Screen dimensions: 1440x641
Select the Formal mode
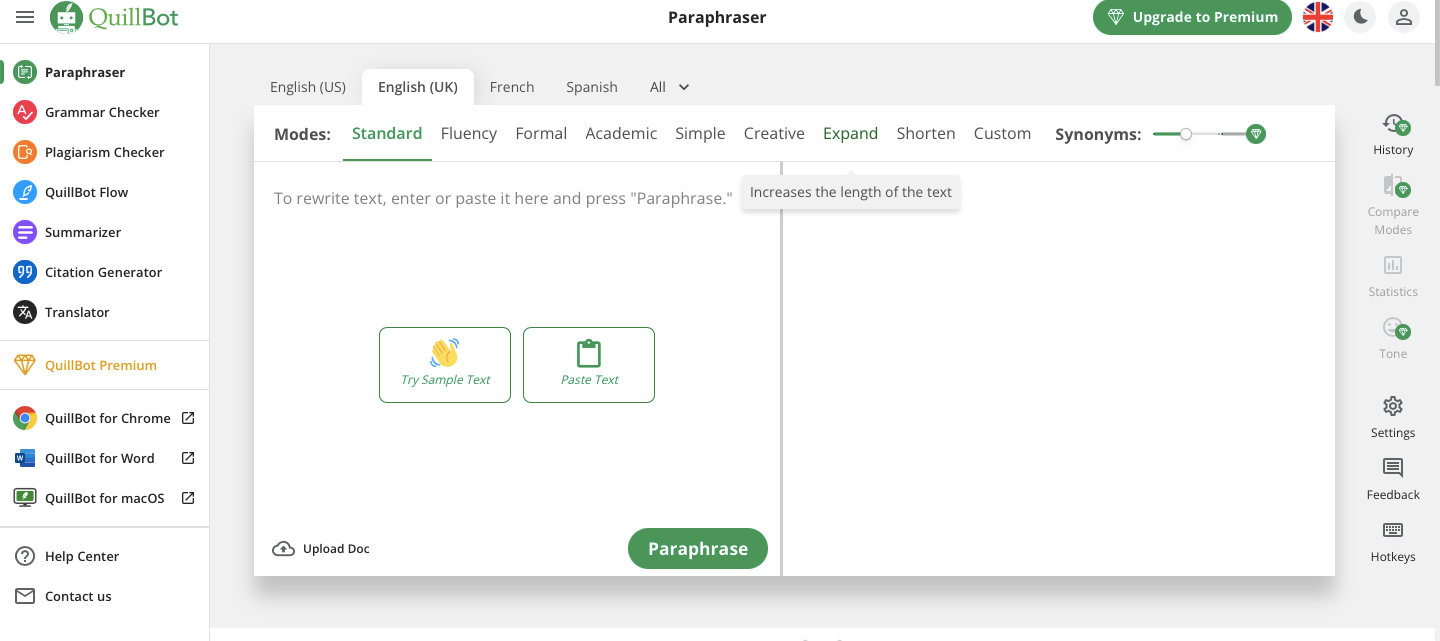click(541, 133)
